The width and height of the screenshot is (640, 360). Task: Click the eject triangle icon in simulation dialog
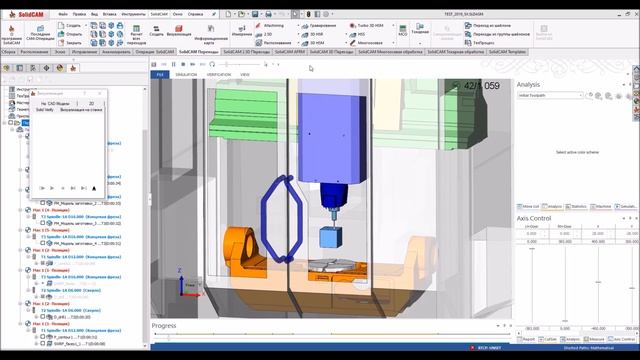[94, 188]
